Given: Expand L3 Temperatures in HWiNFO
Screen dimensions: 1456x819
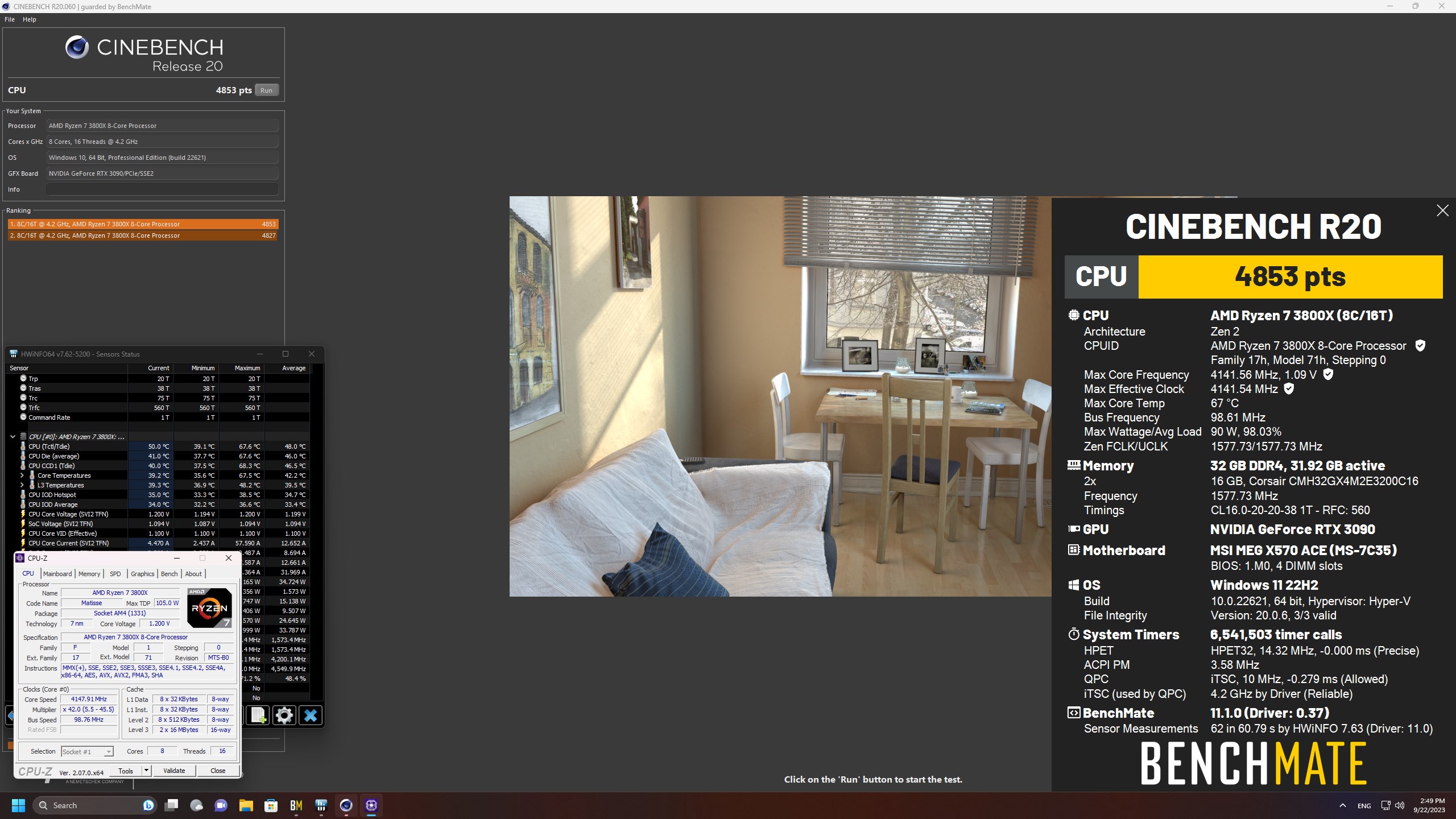Looking at the screenshot, I should coord(22,485).
